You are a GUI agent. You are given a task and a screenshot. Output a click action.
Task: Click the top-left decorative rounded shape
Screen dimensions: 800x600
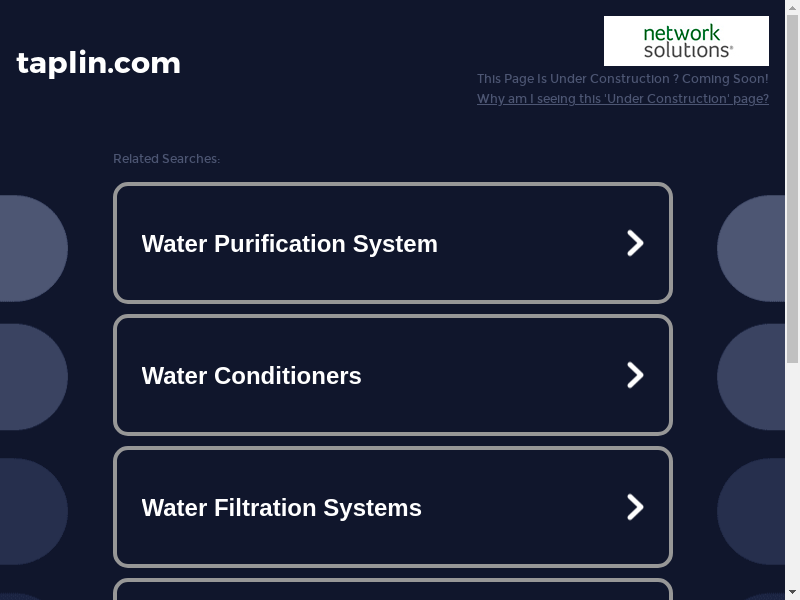[32, 248]
